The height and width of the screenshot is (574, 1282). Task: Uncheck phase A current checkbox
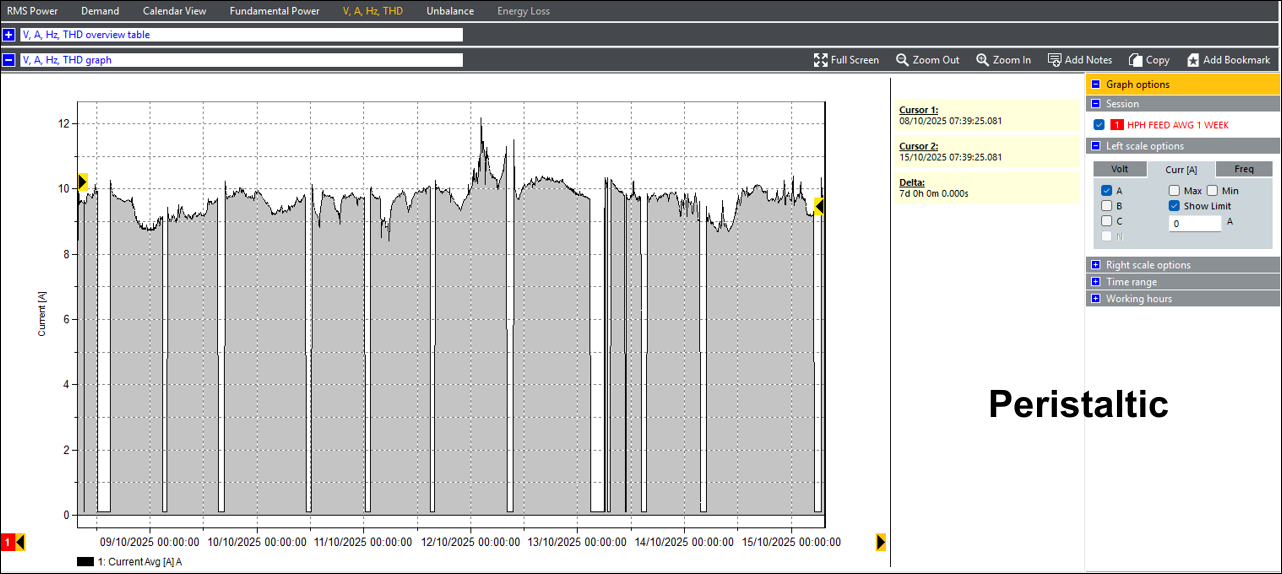(x=1107, y=191)
